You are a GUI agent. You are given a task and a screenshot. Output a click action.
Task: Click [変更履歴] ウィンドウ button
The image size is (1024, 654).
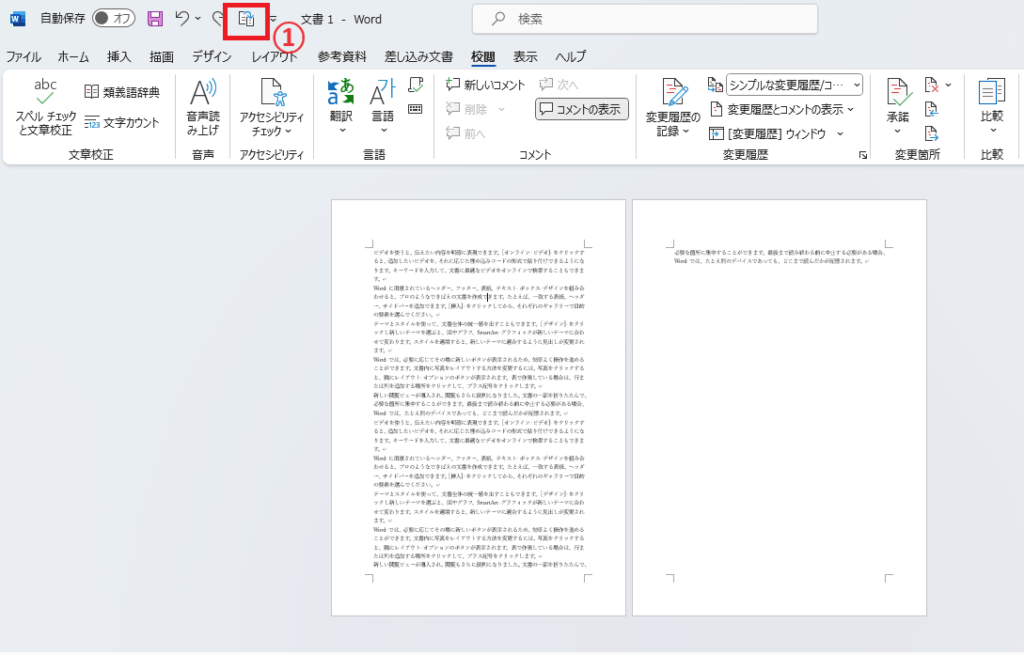click(x=768, y=133)
